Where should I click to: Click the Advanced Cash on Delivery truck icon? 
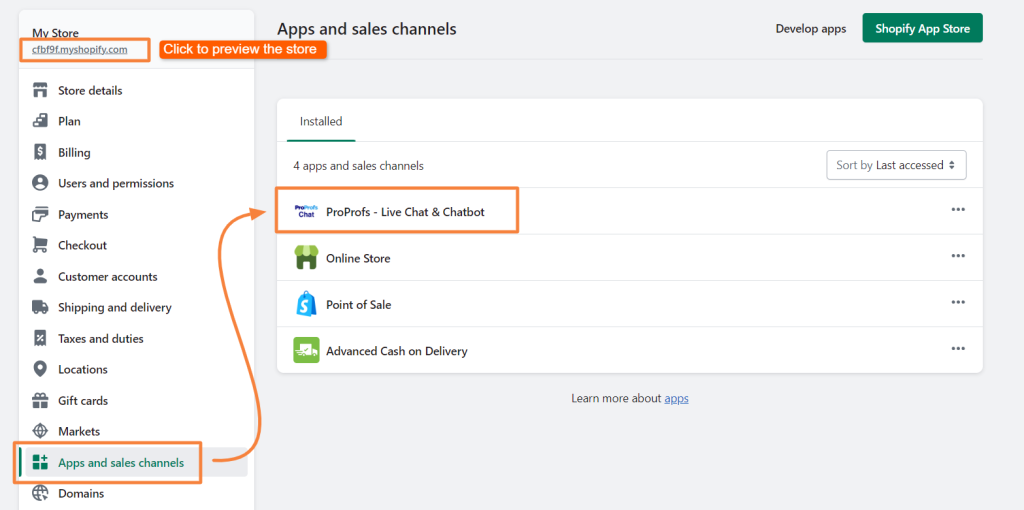[x=306, y=350]
